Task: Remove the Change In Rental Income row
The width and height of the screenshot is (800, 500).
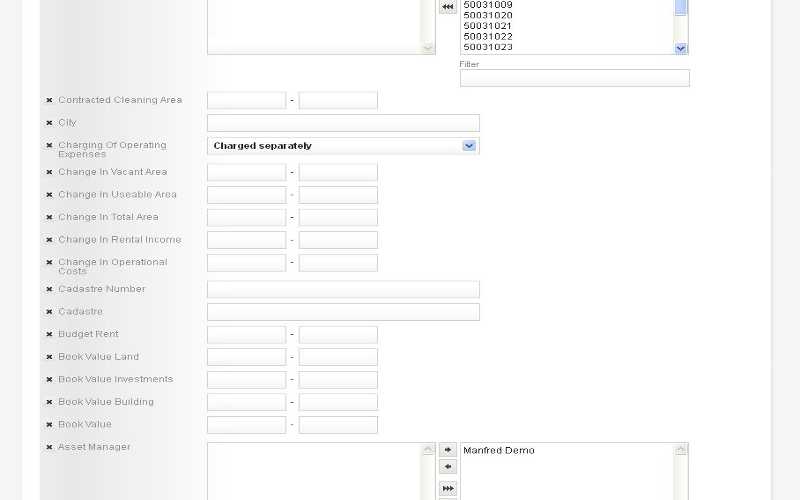Action: 49,240
